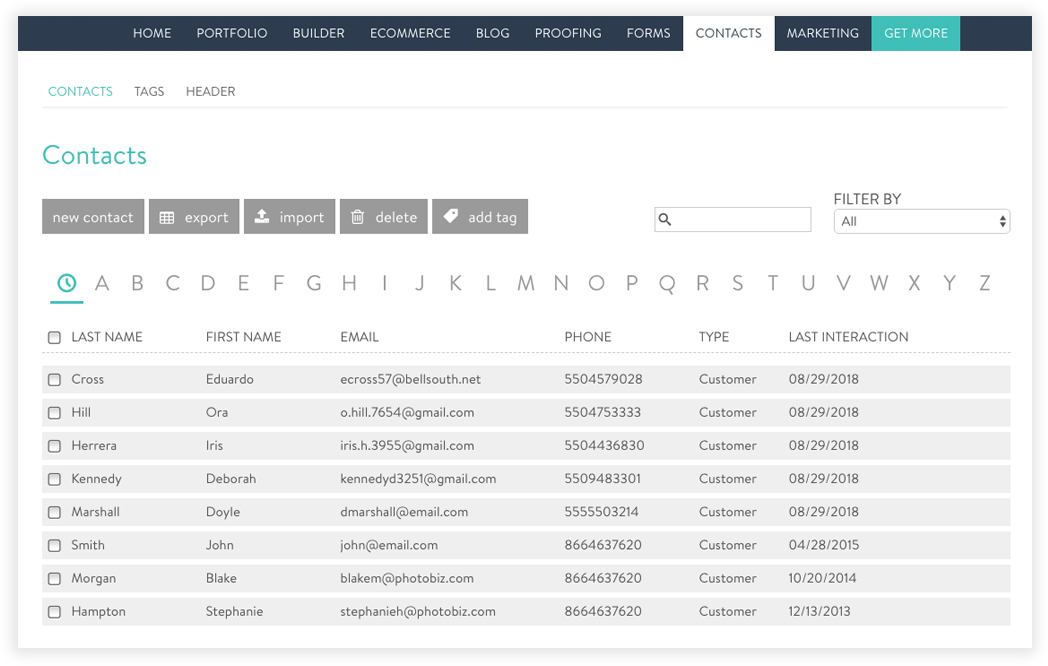Viewport: 1048px width, 666px height.
Task: Select the Hampton contact checkbox
Action: point(54,612)
